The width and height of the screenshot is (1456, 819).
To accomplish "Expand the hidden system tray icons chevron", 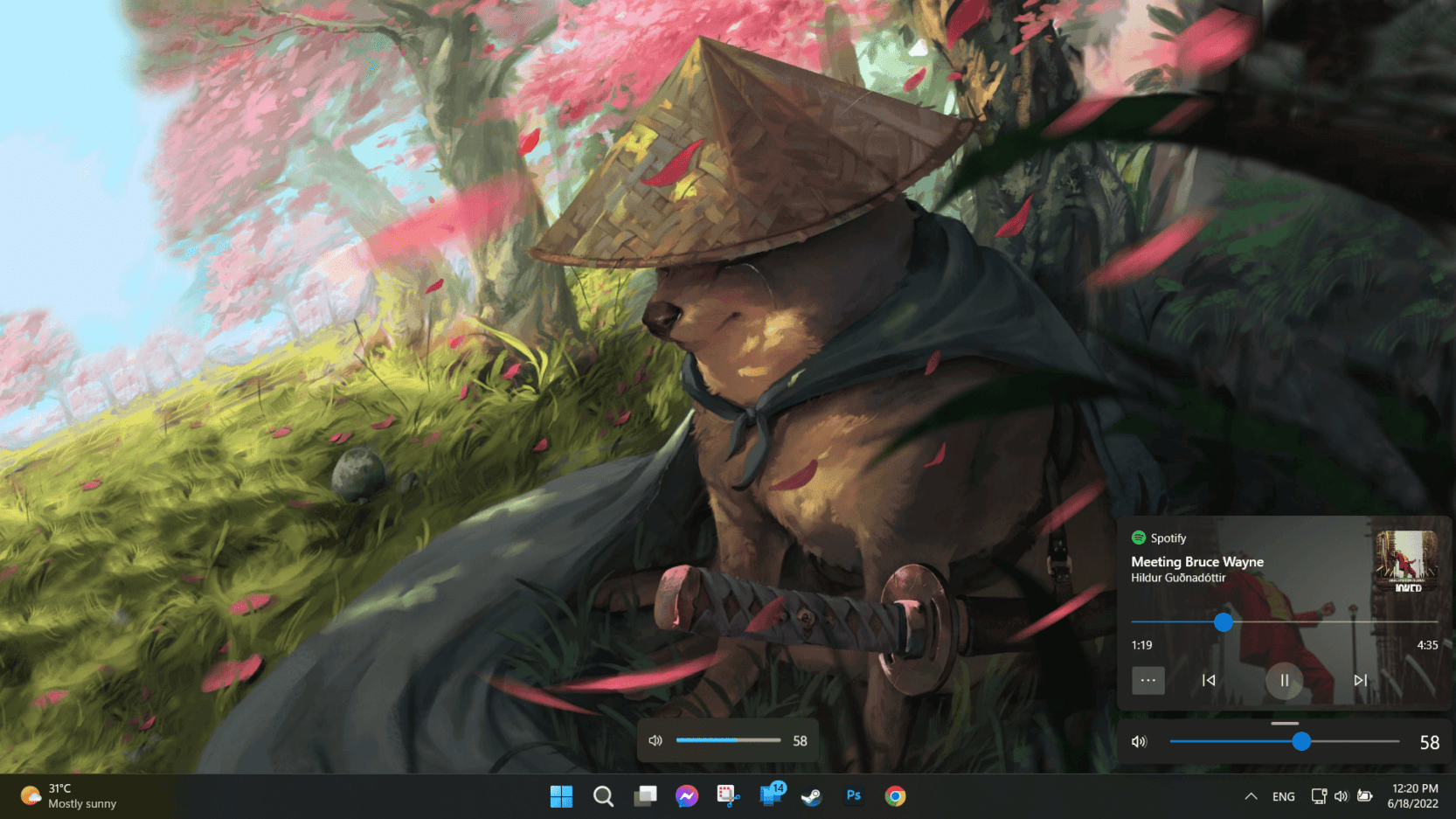I will click(1251, 796).
